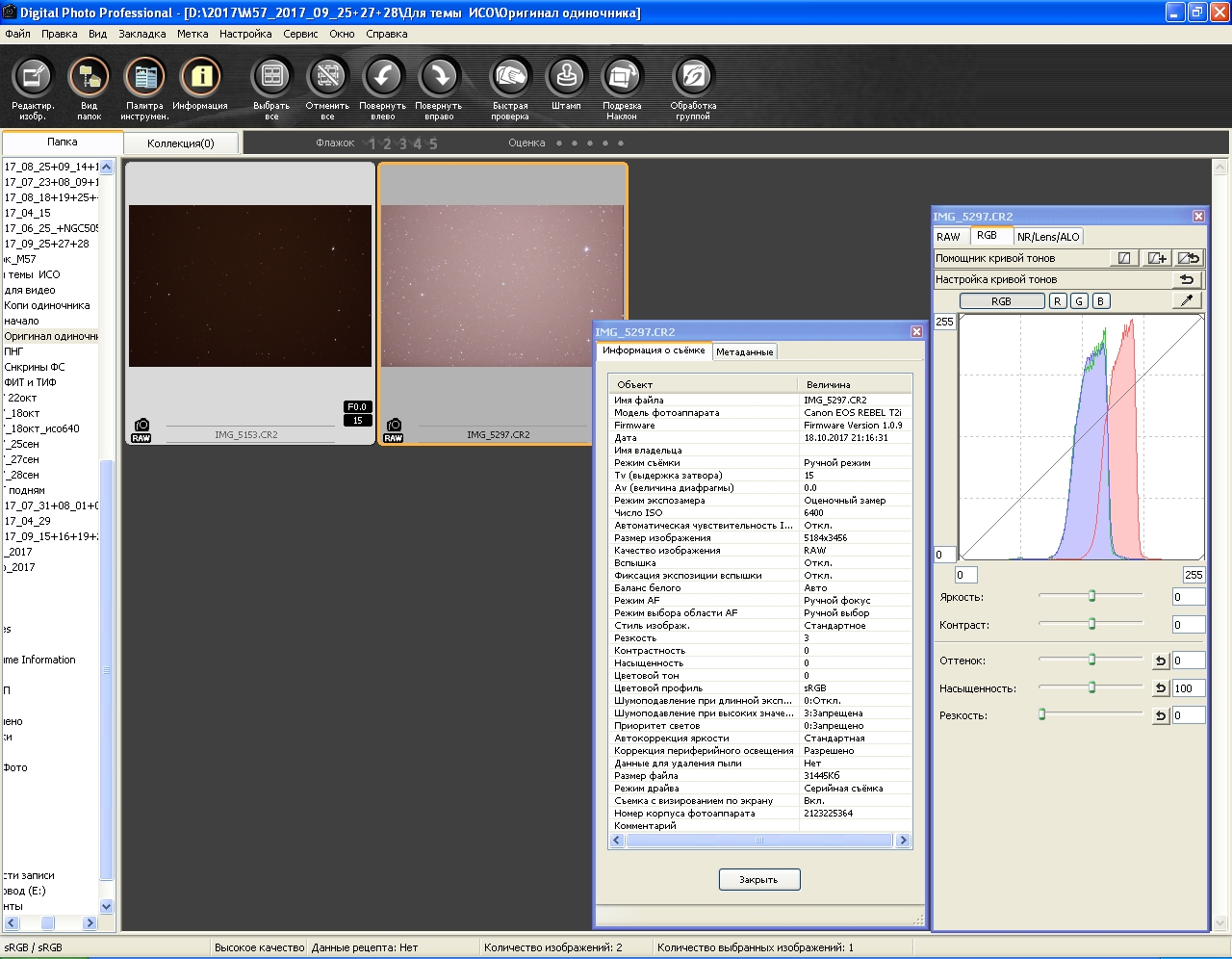
Task: Switch to the Коллекция(0) tab
Action: point(181,143)
